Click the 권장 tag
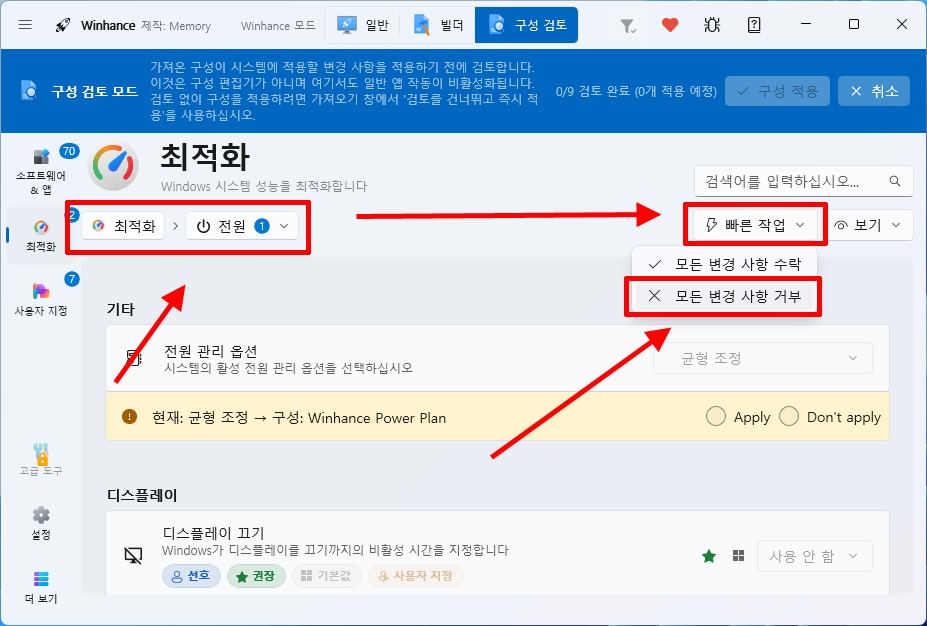This screenshot has height=626, width=927. (256, 576)
